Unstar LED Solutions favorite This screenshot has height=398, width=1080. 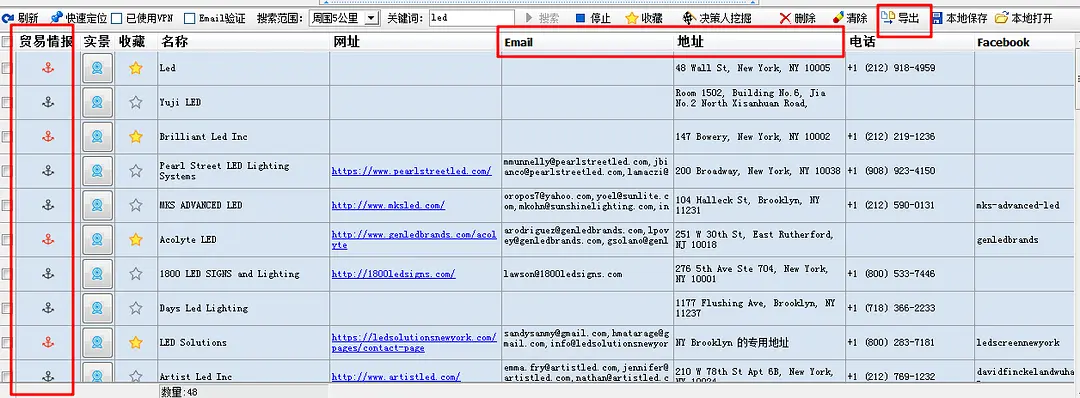pyautogui.click(x=136, y=342)
